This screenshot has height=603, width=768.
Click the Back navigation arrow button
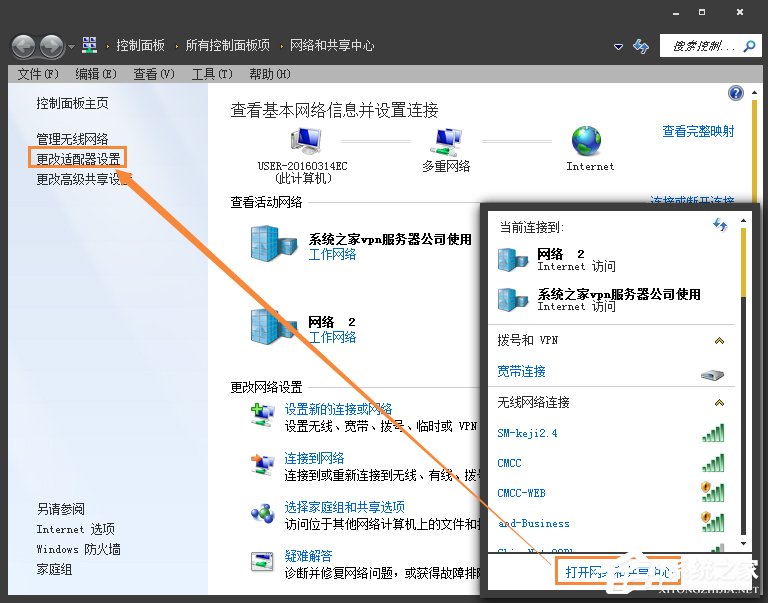(x=23, y=46)
